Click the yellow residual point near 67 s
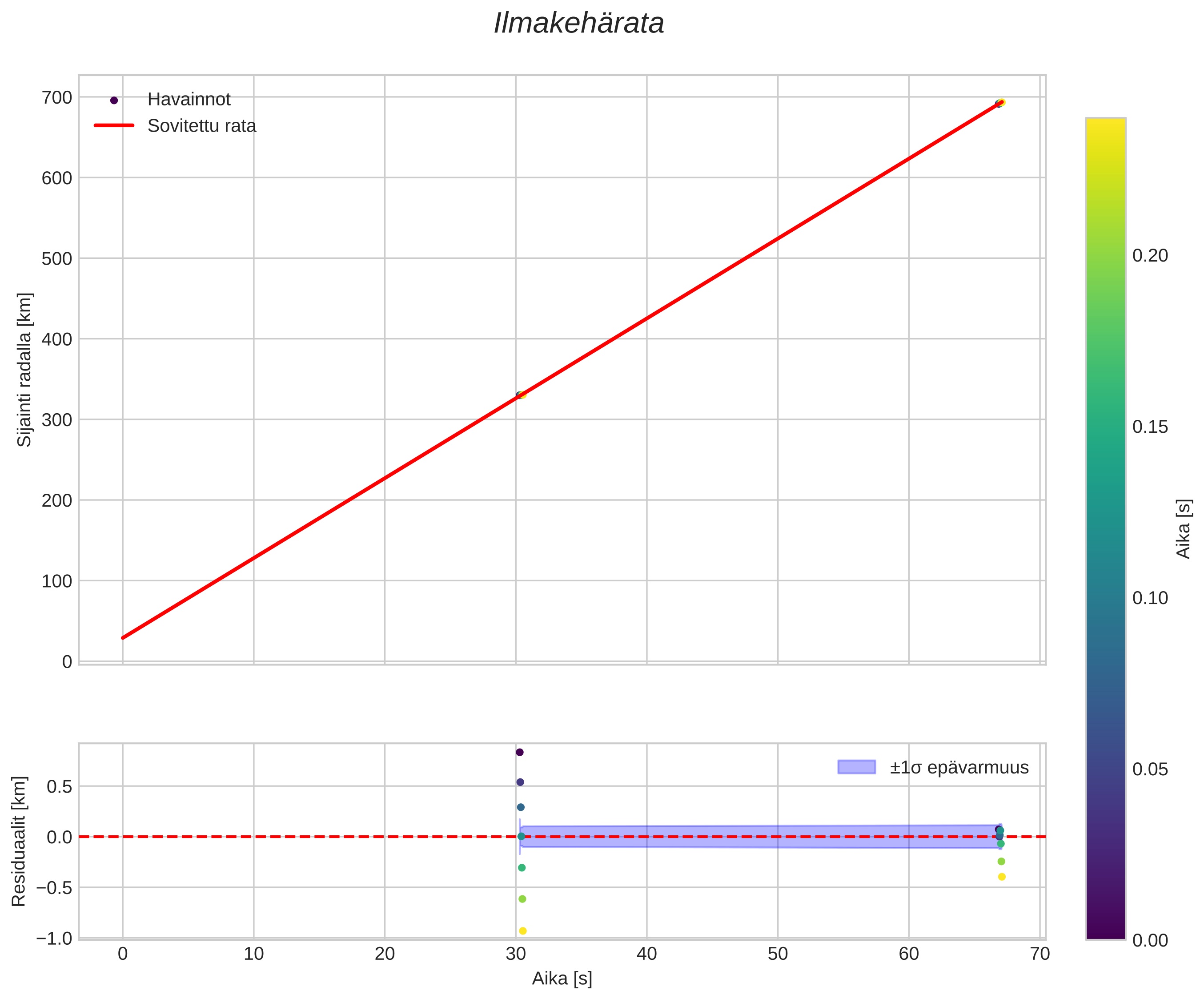The height and width of the screenshot is (999, 1204). point(1002,876)
